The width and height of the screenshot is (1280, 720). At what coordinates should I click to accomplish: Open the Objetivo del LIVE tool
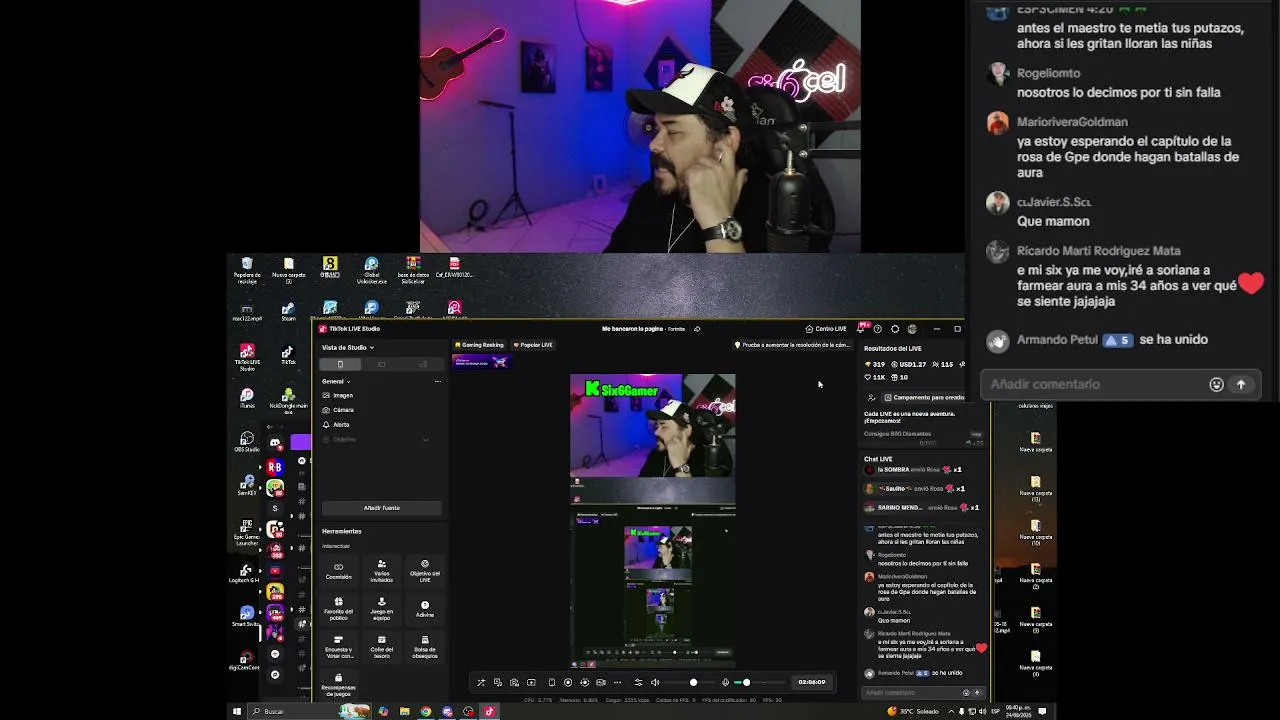(425, 570)
